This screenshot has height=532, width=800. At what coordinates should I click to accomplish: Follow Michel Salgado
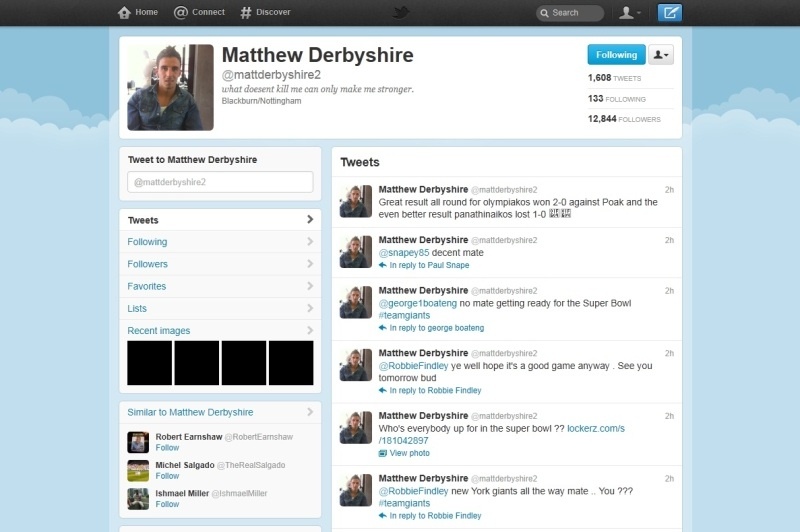point(167,476)
